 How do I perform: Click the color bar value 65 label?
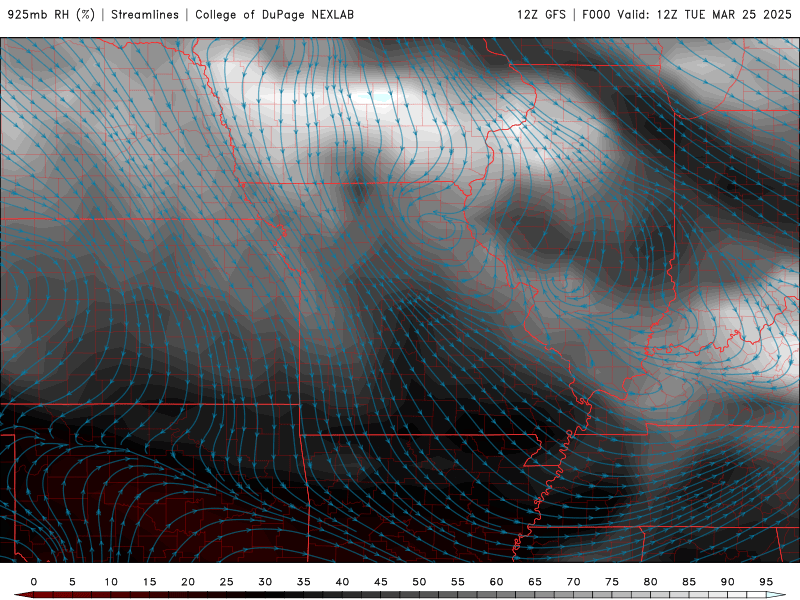point(535,582)
